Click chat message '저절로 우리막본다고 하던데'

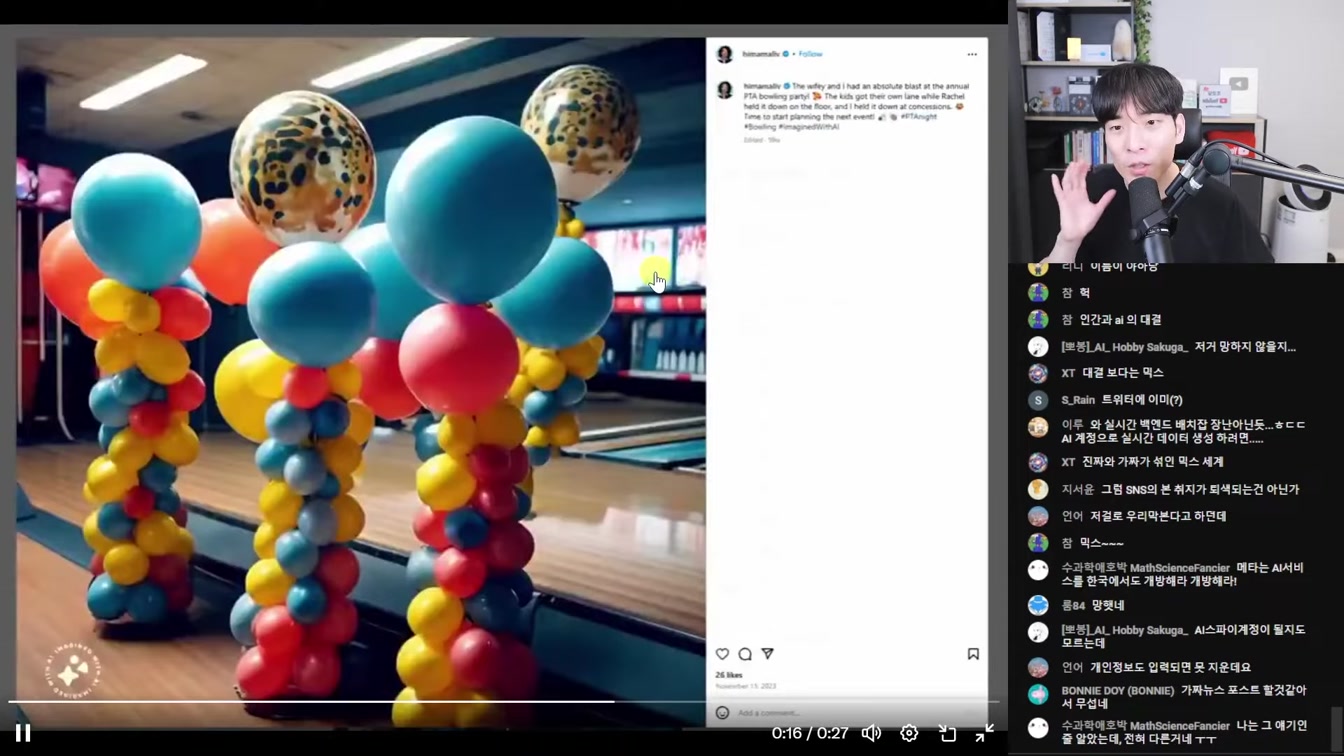pos(1158,516)
